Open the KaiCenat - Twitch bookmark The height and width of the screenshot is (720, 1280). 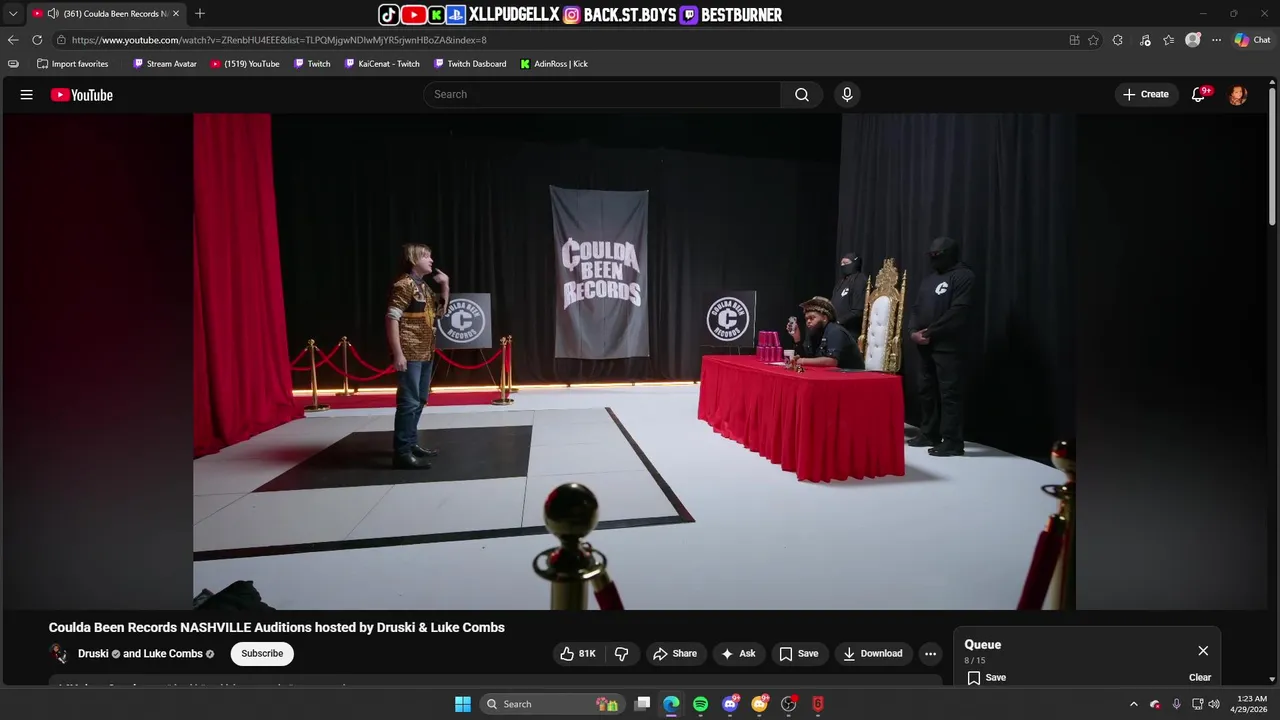[382, 64]
